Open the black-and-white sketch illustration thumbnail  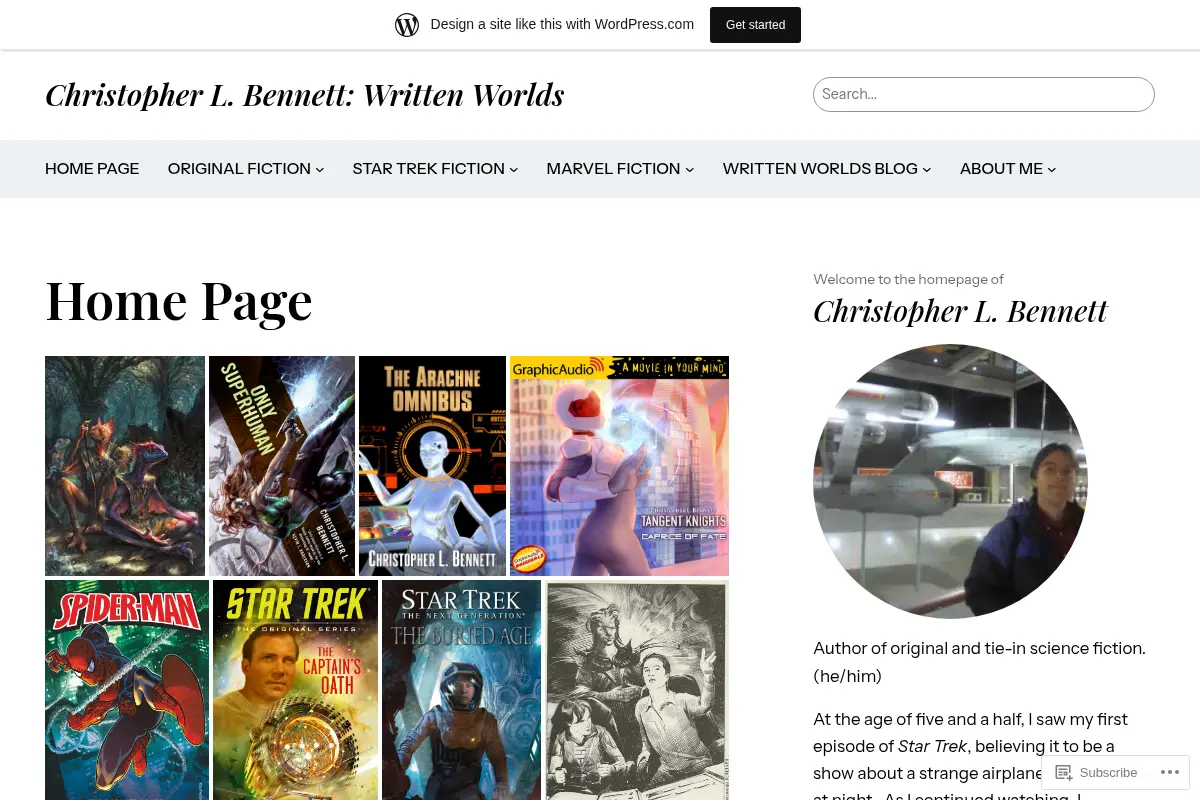[x=637, y=690]
